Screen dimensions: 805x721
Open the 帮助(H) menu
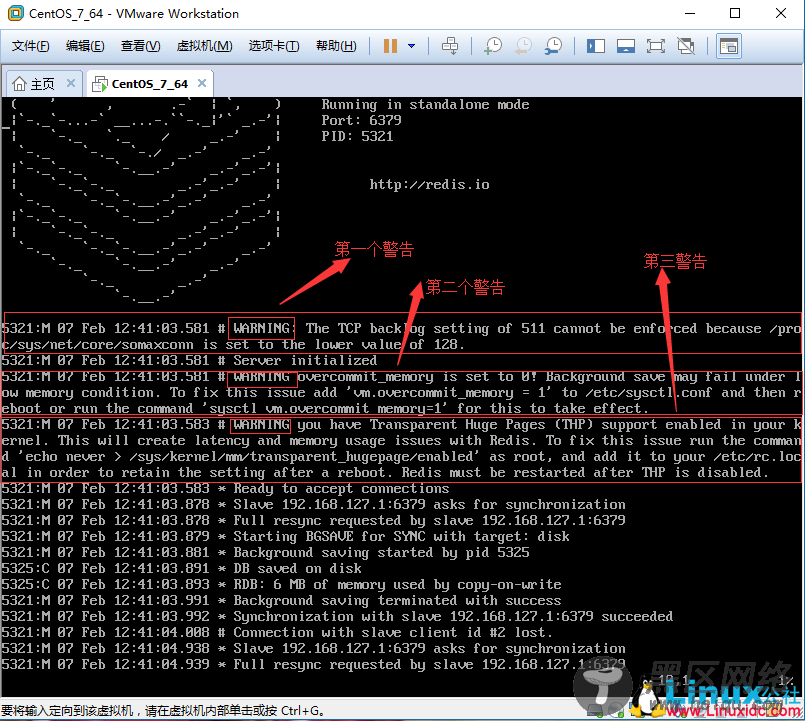pyautogui.click(x=336, y=46)
